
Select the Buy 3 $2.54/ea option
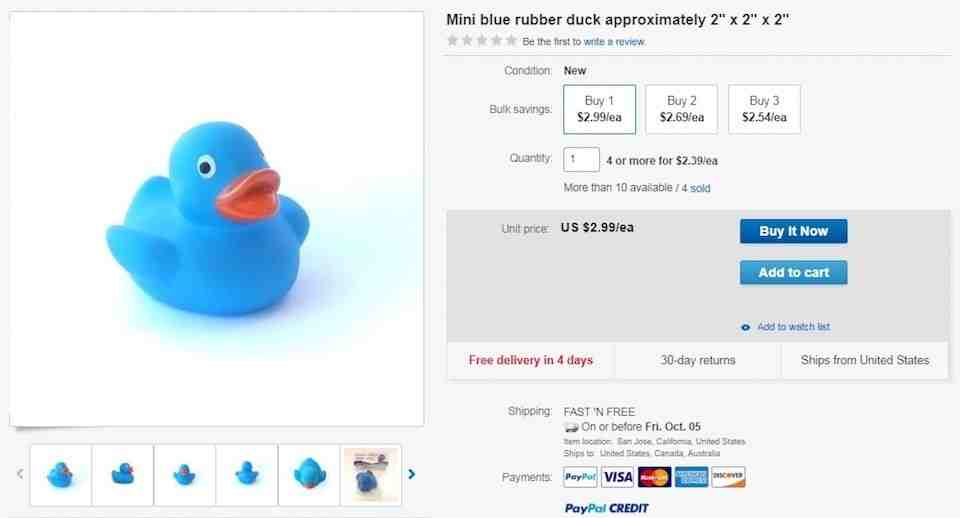coord(764,109)
